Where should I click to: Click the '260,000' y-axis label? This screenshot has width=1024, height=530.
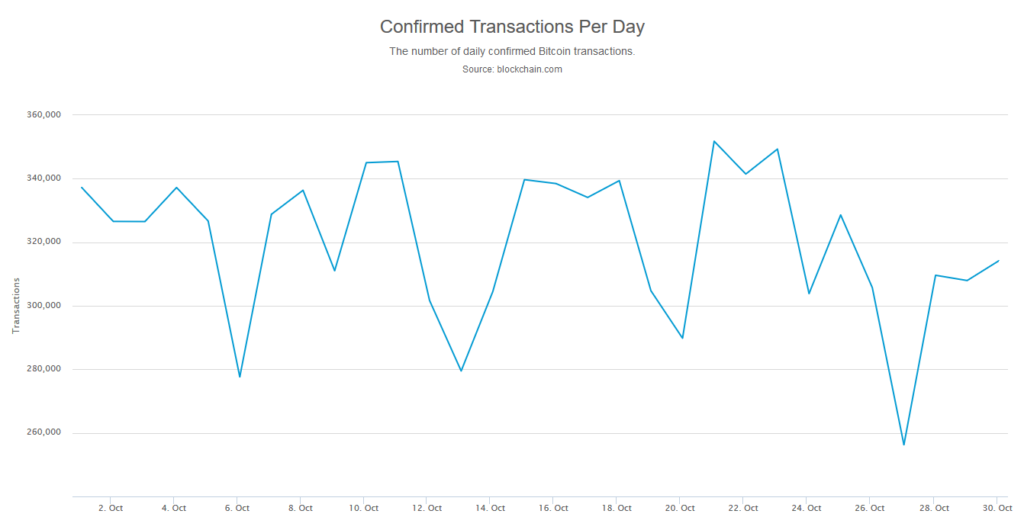pyautogui.click(x=46, y=433)
